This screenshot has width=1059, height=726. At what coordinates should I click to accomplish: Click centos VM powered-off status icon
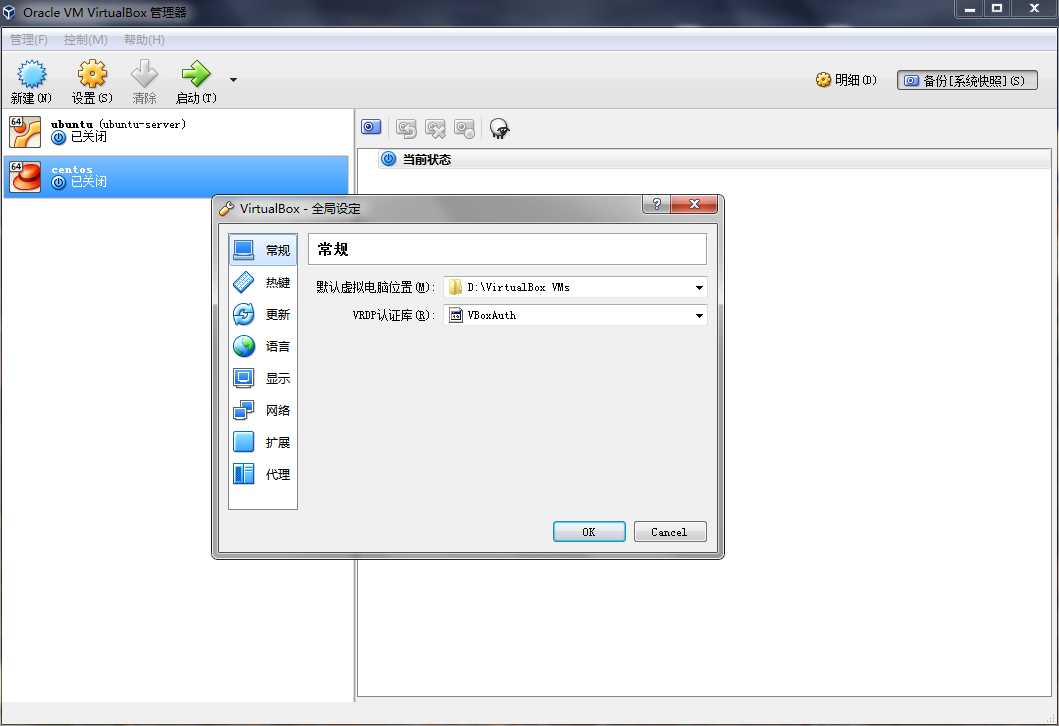pos(59,182)
